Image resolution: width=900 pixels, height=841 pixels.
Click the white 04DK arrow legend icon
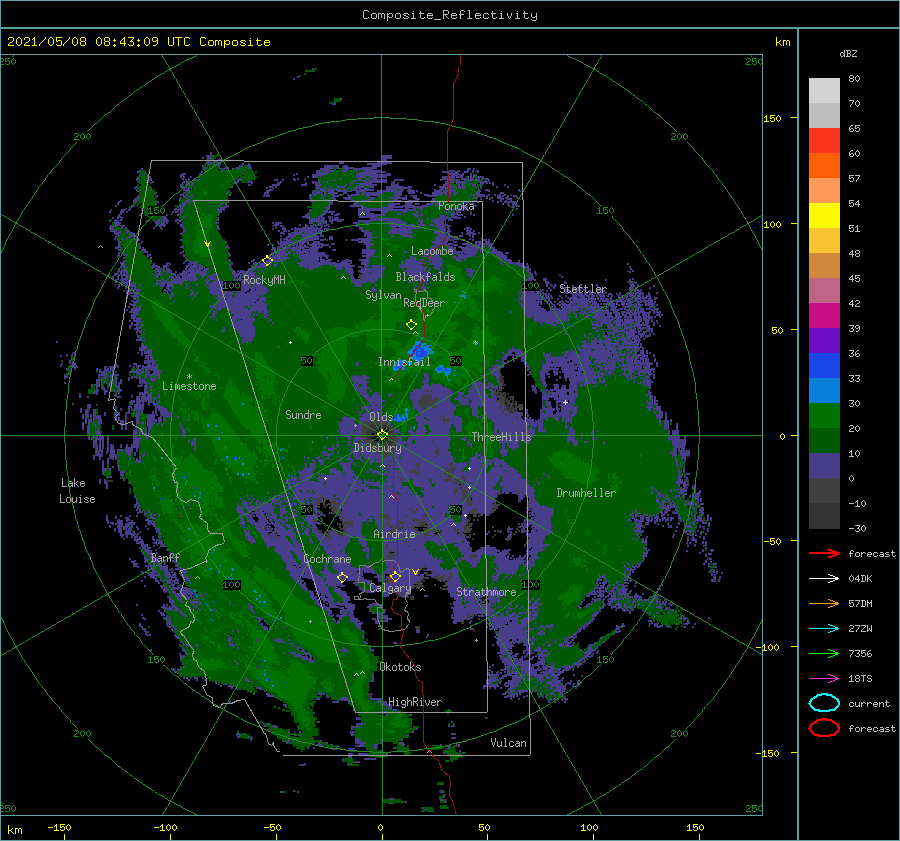[x=824, y=578]
